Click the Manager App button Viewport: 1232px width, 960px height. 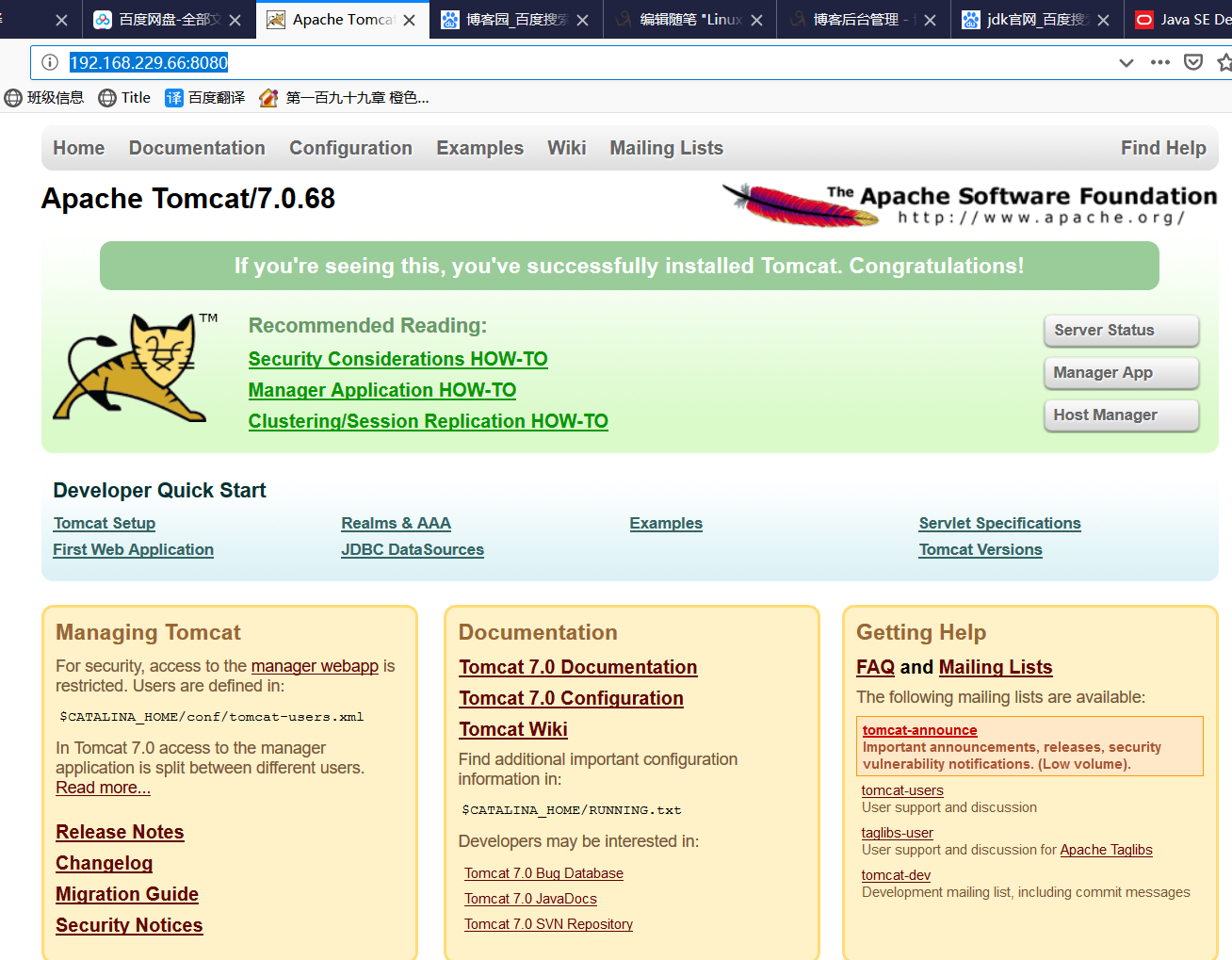tap(1121, 373)
